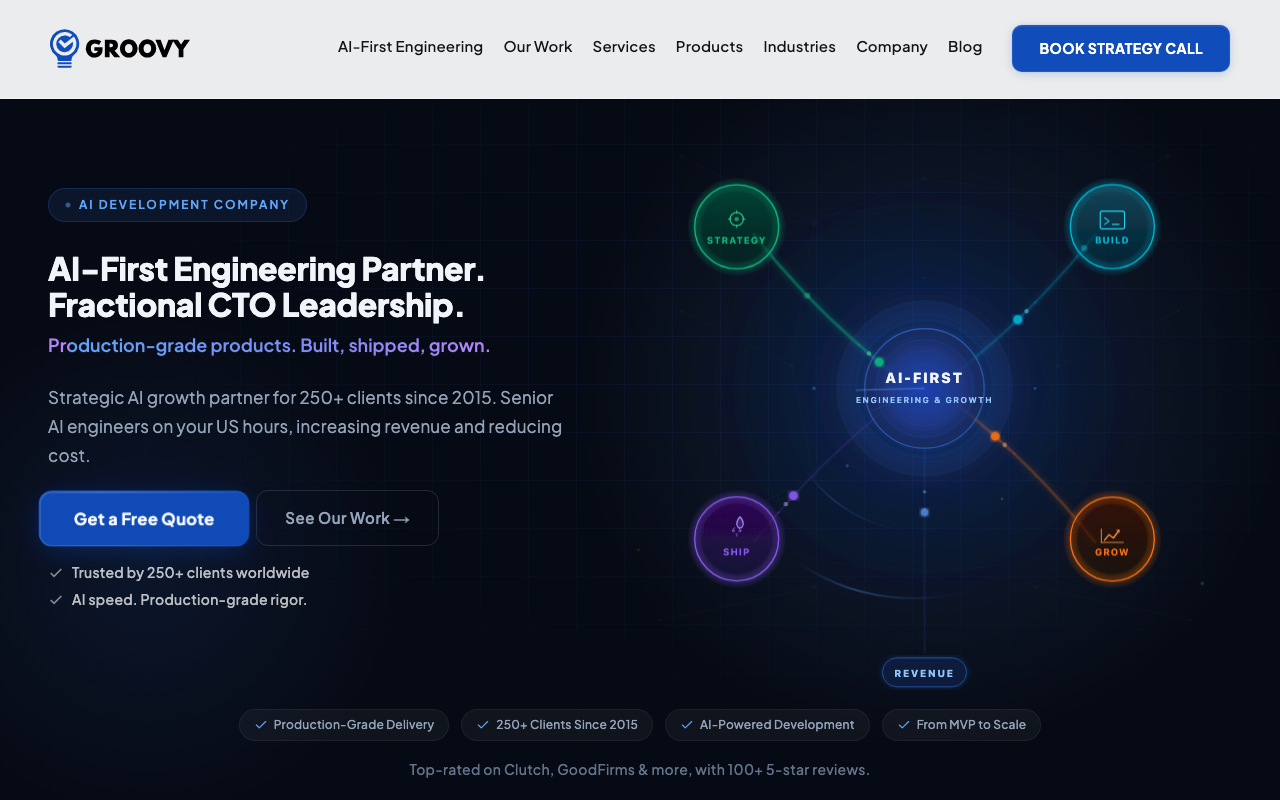
Task: Click the GROOVY wordmark text
Action: tap(137, 48)
